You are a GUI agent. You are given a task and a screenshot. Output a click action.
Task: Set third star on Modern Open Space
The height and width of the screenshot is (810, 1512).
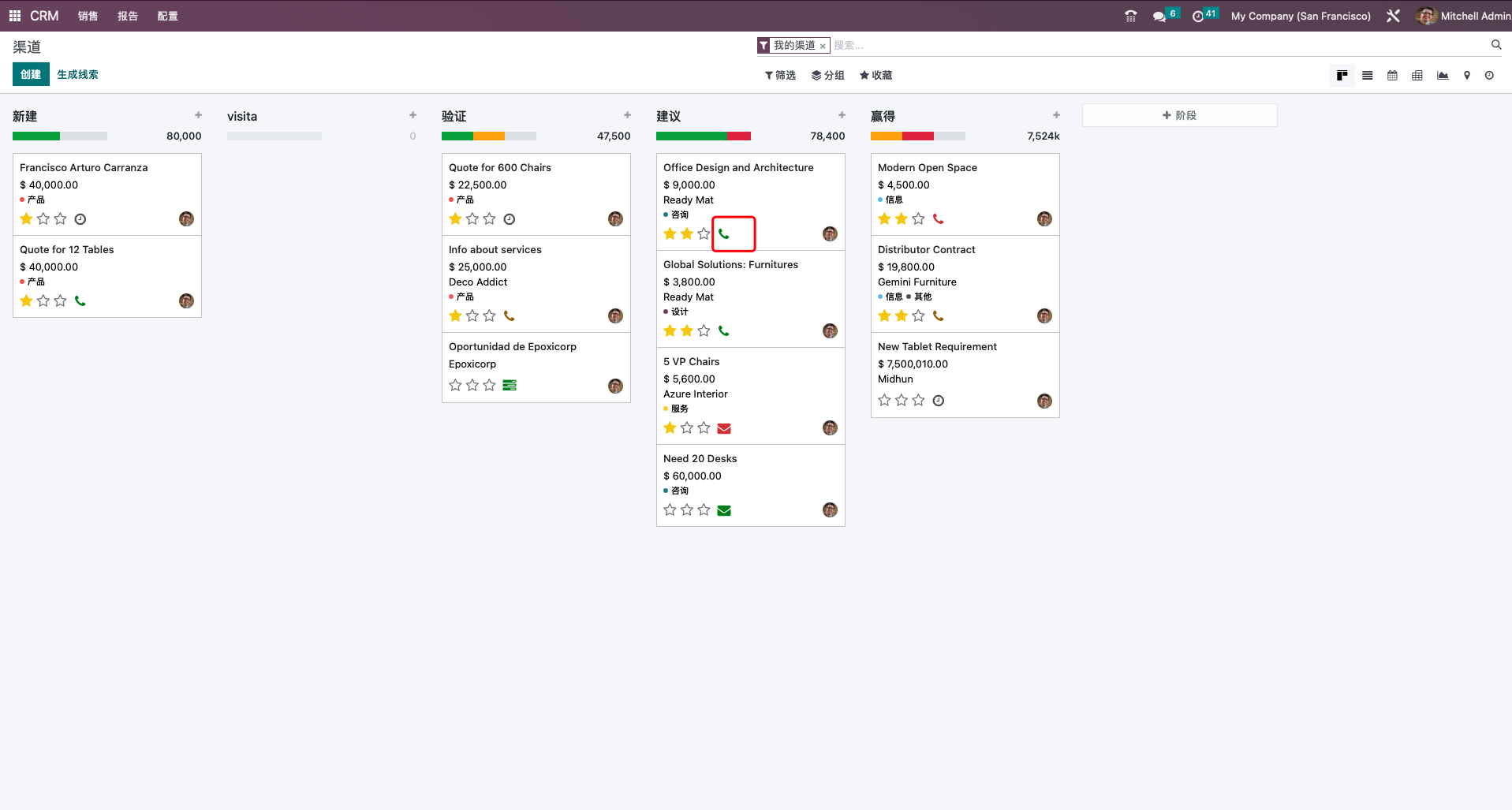click(919, 218)
